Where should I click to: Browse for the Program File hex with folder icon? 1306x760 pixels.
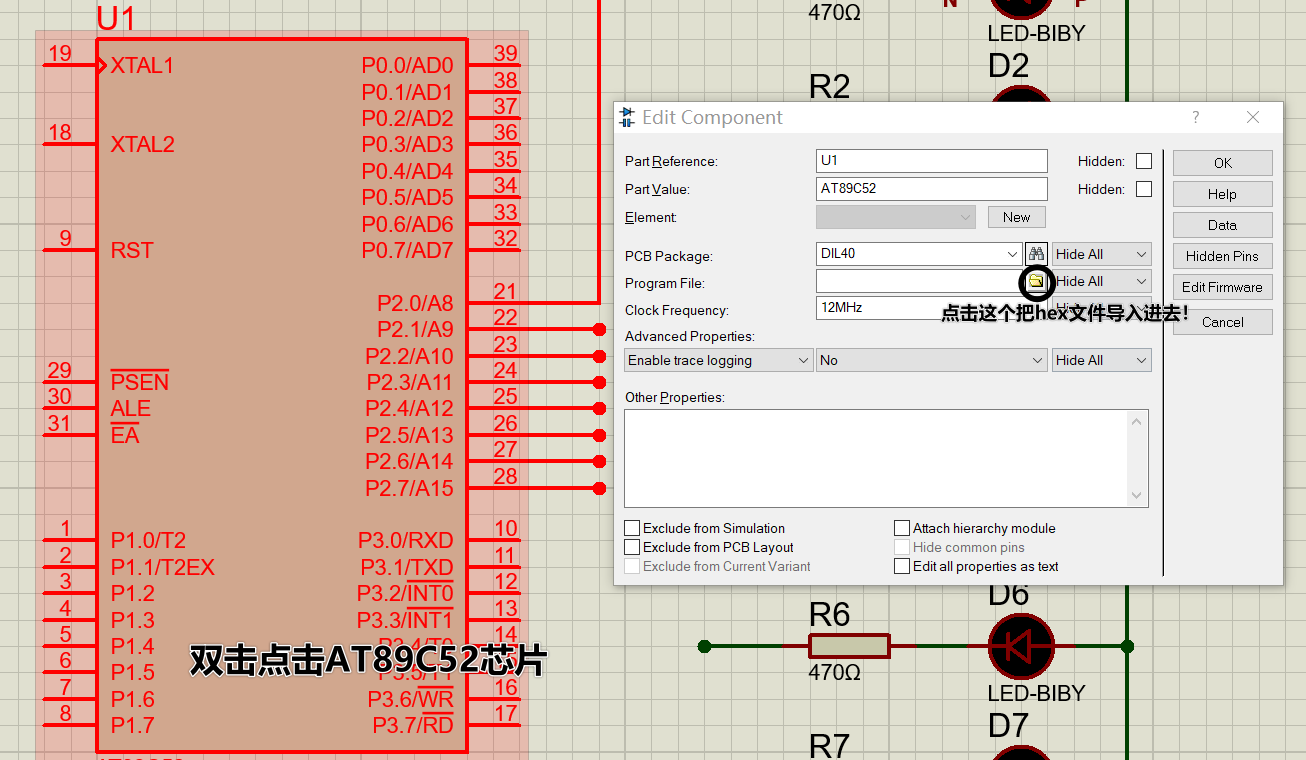click(1036, 282)
